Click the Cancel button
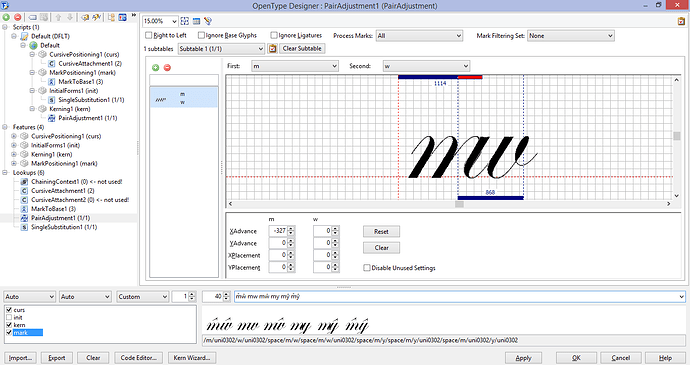This screenshot has width=690, height=365. [x=620, y=358]
